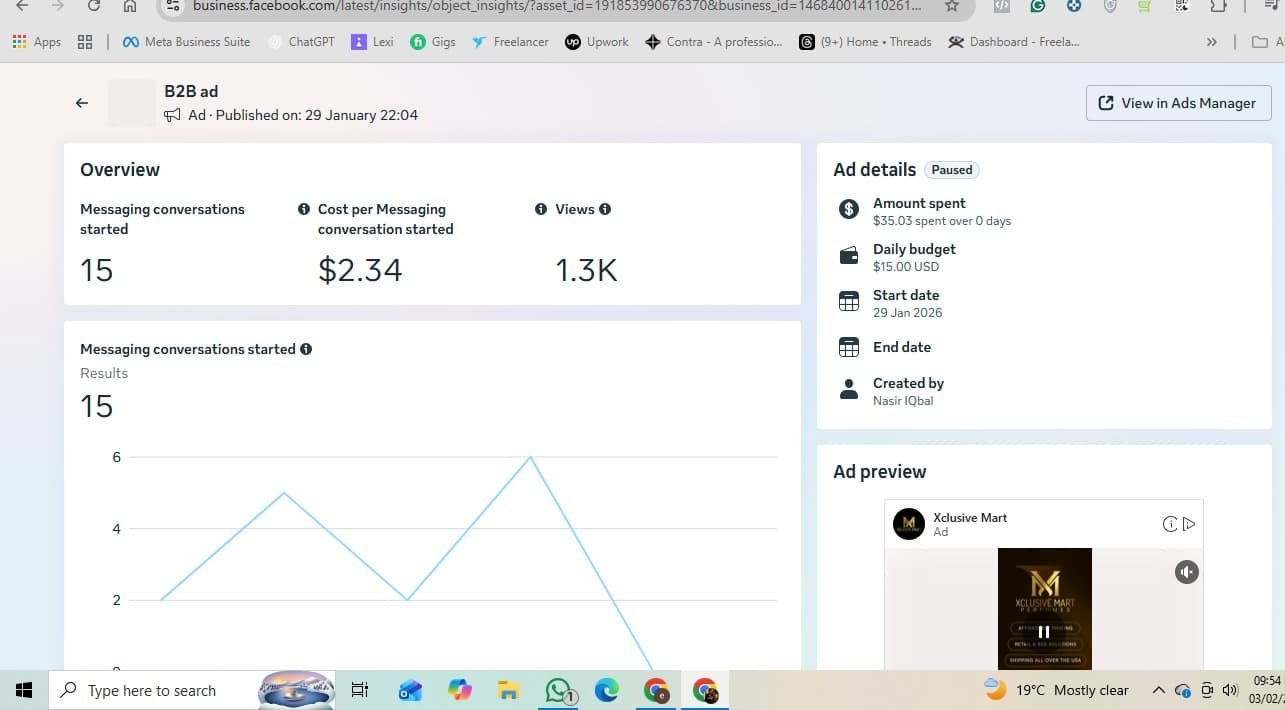Open File Explorer from the taskbar

(x=509, y=690)
